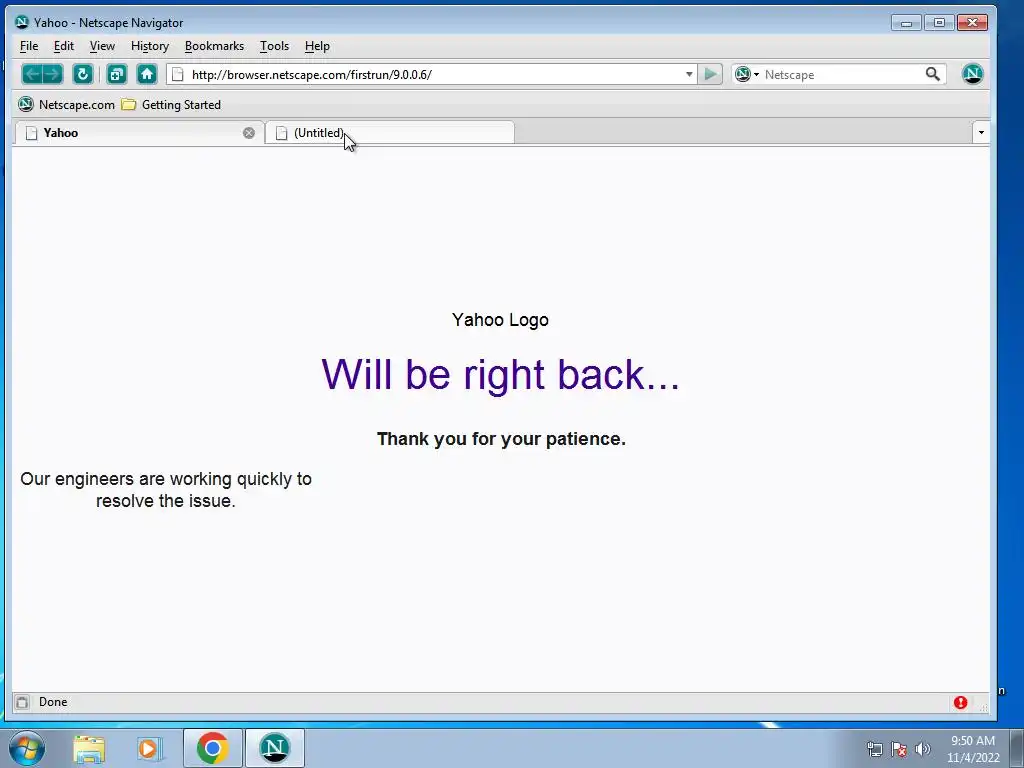Open the Help menu

coord(317,46)
